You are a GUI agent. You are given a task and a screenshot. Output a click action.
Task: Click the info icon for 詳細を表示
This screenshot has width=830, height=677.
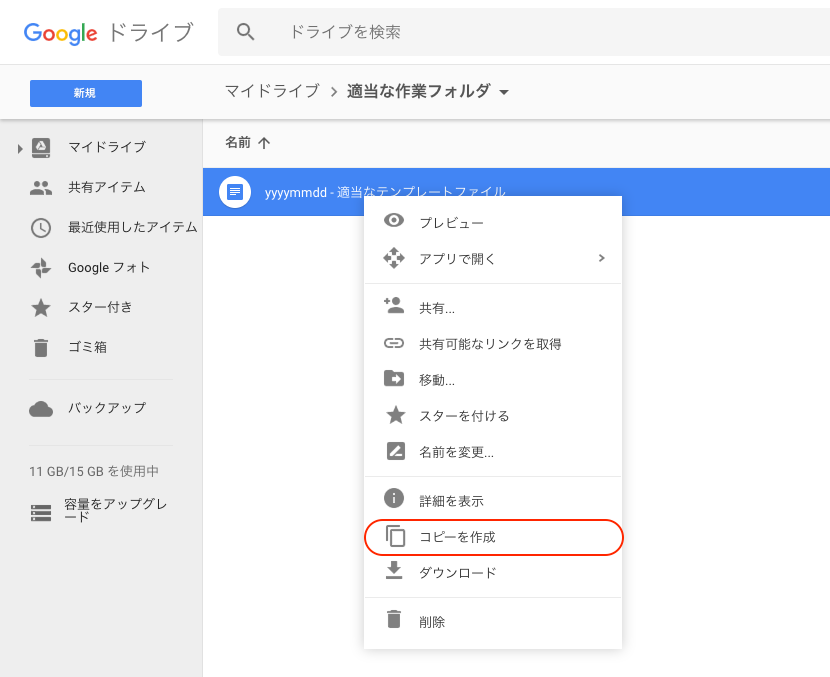tap(394, 498)
